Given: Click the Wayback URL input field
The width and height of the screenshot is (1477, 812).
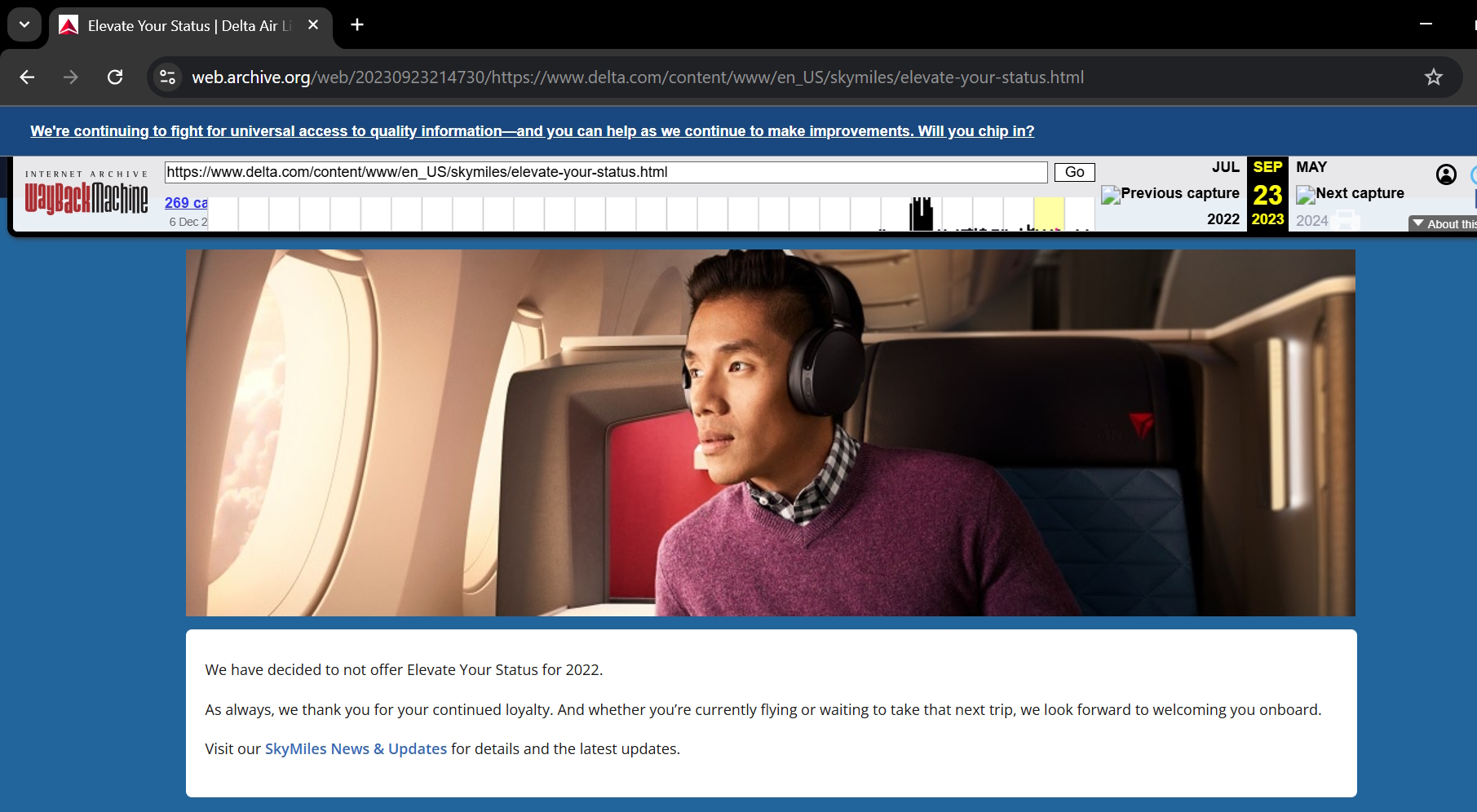Looking at the screenshot, I should 605,172.
